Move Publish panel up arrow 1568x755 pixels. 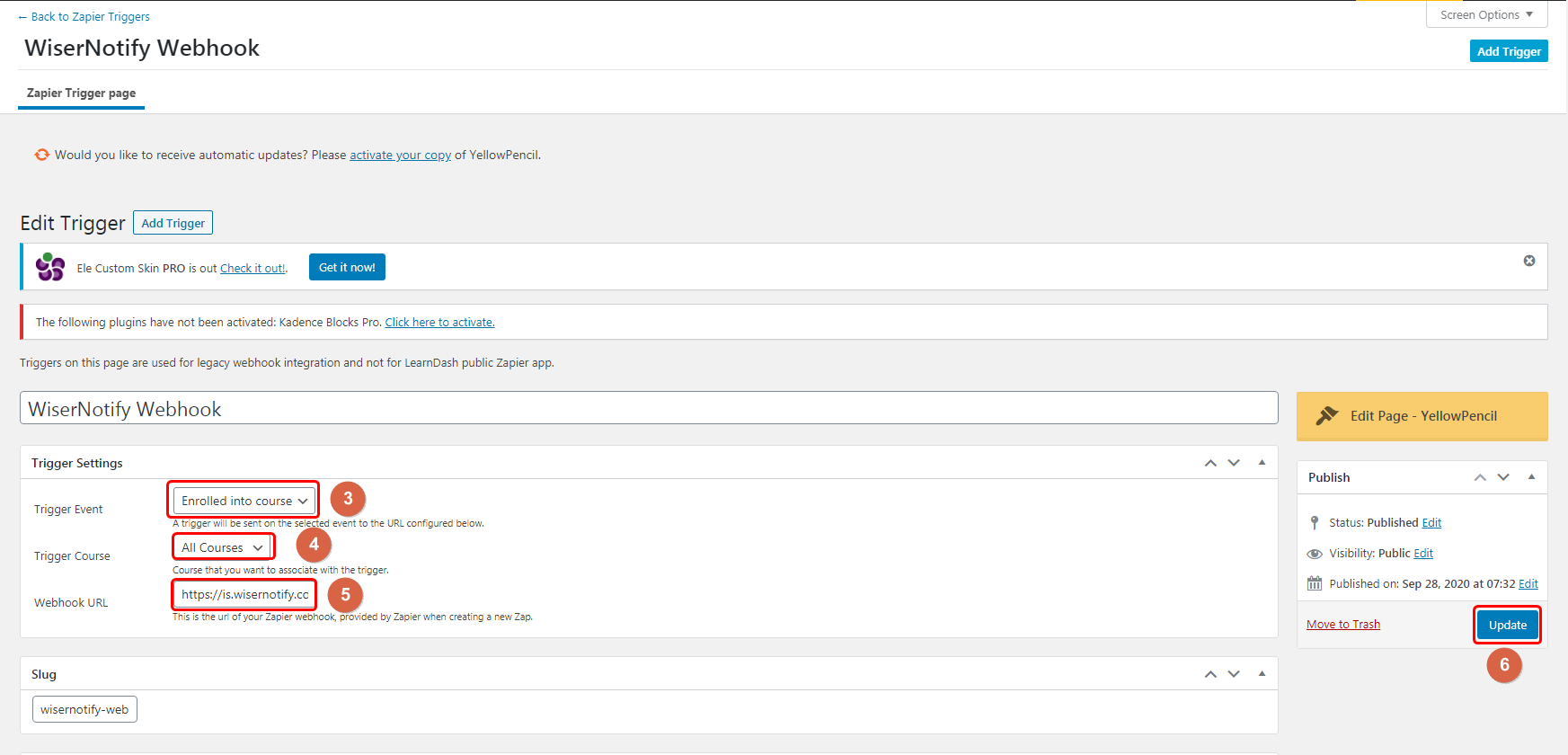pyautogui.click(x=1479, y=477)
